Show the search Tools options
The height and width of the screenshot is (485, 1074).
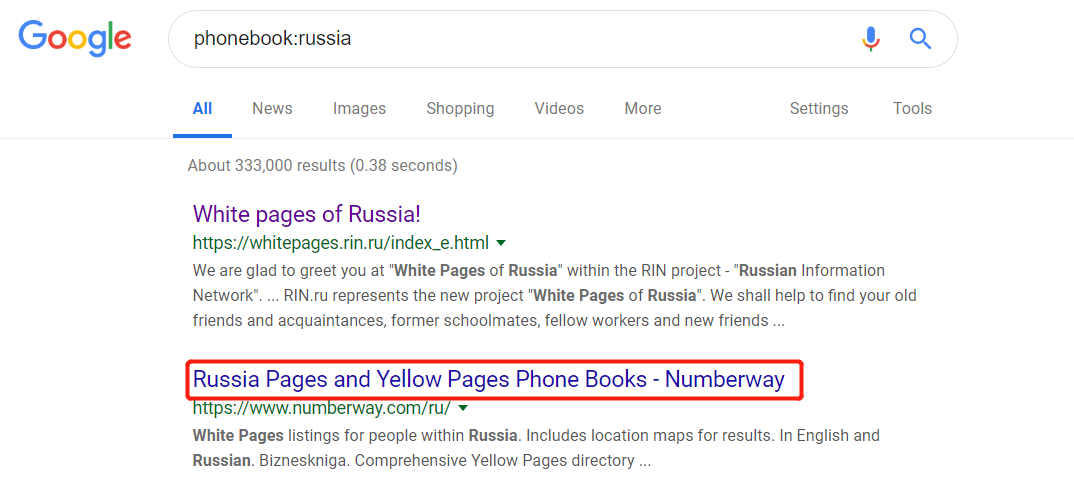[x=912, y=109]
